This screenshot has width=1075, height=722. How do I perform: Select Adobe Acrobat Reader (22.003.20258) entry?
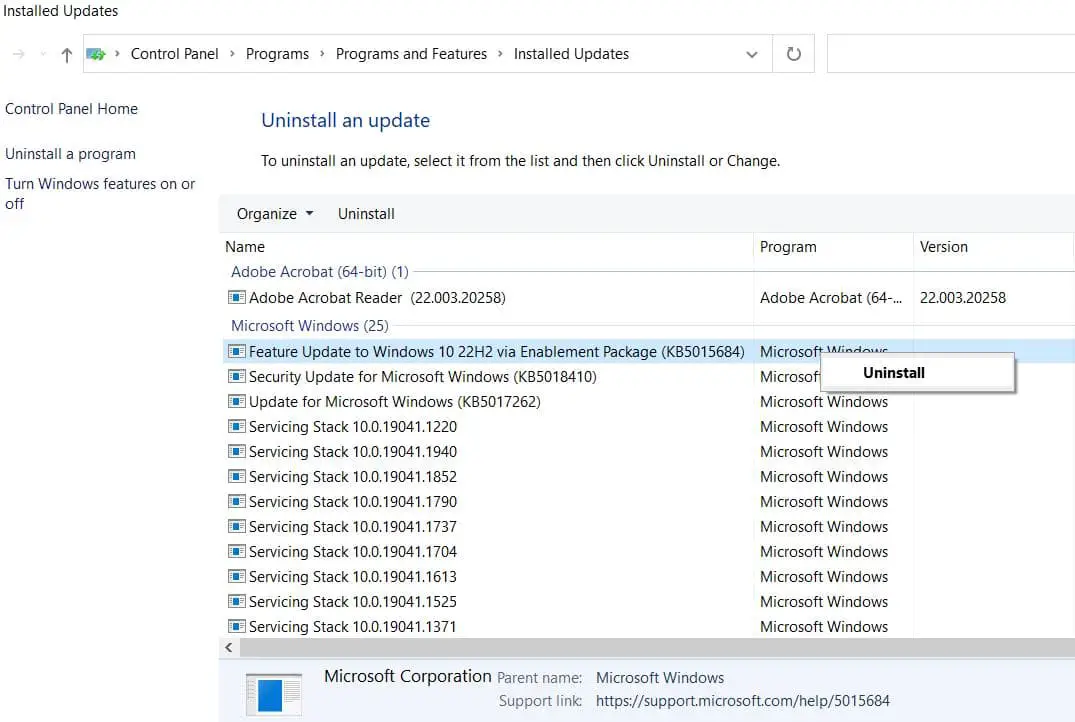coord(377,298)
